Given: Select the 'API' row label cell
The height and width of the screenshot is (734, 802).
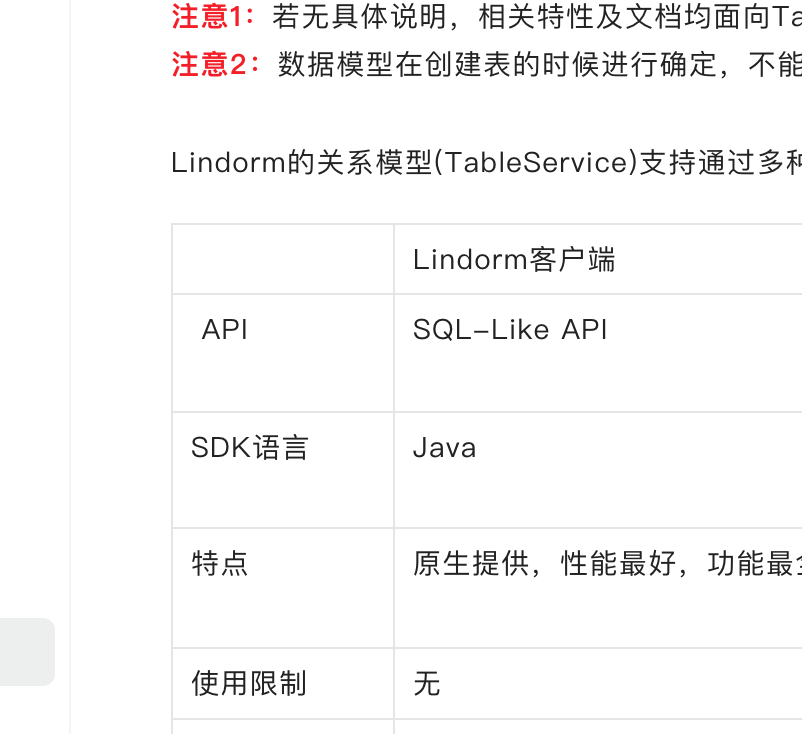Looking at the screenshot, I should (x=283, y=353).
